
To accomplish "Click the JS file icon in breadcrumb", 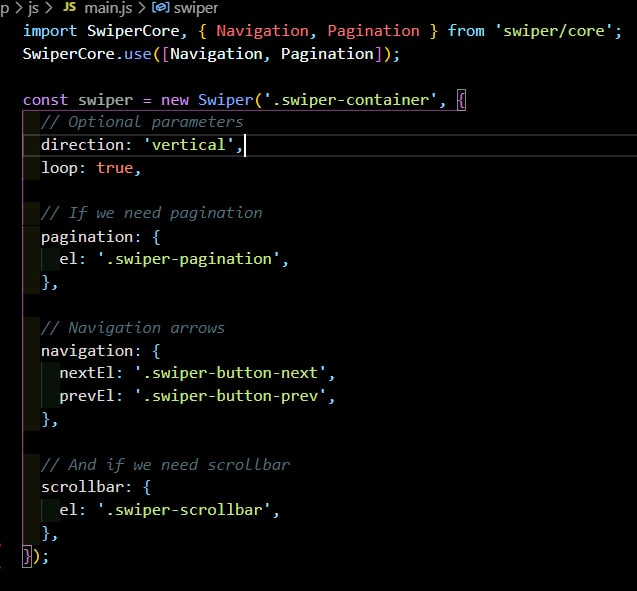I will tap(69, 7).
